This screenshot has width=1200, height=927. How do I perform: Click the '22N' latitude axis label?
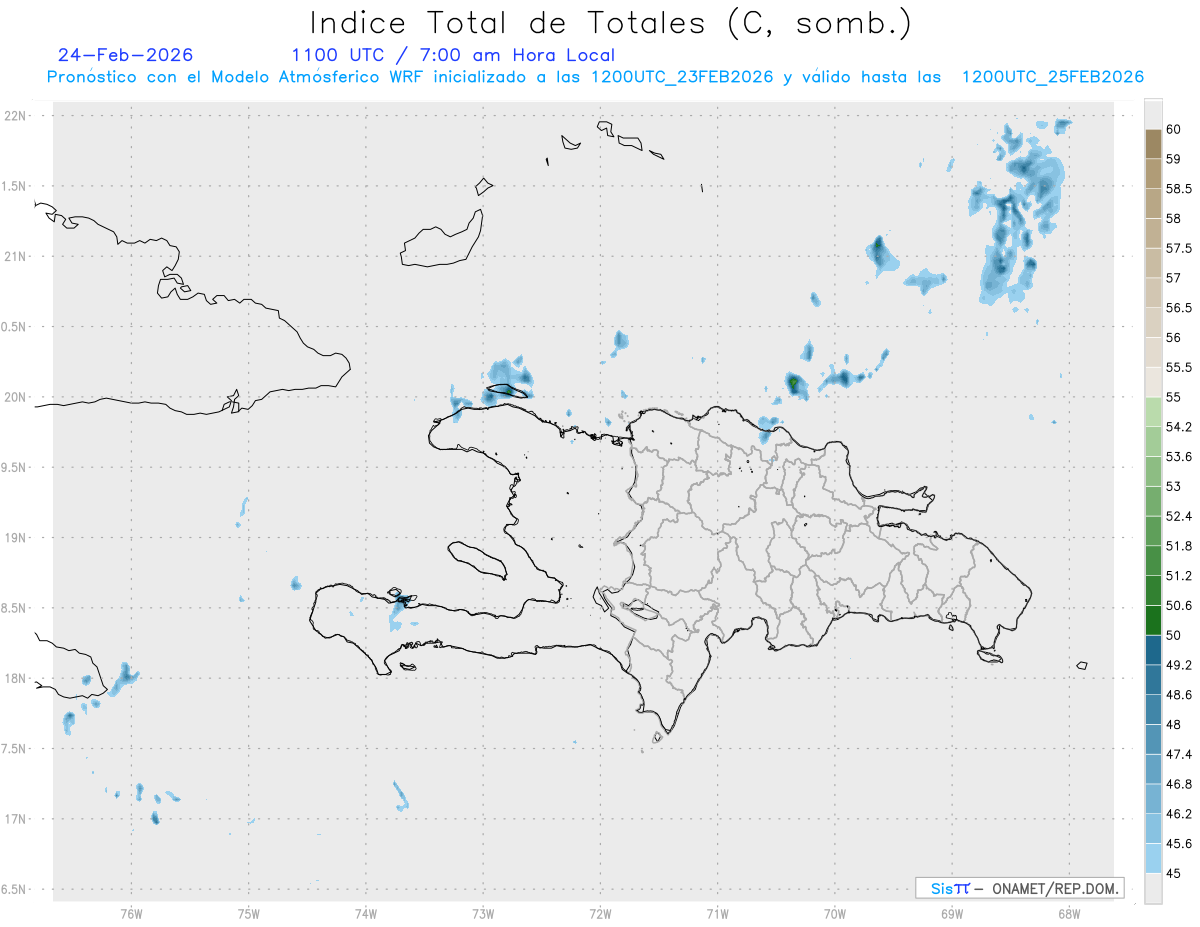coord(17,116)
